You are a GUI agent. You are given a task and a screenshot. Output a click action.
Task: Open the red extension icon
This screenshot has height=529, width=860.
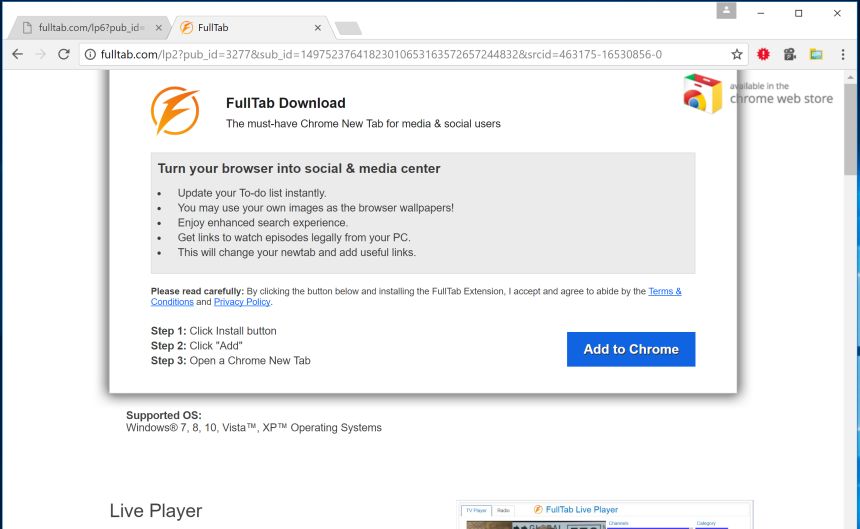[x=764, y=54]
